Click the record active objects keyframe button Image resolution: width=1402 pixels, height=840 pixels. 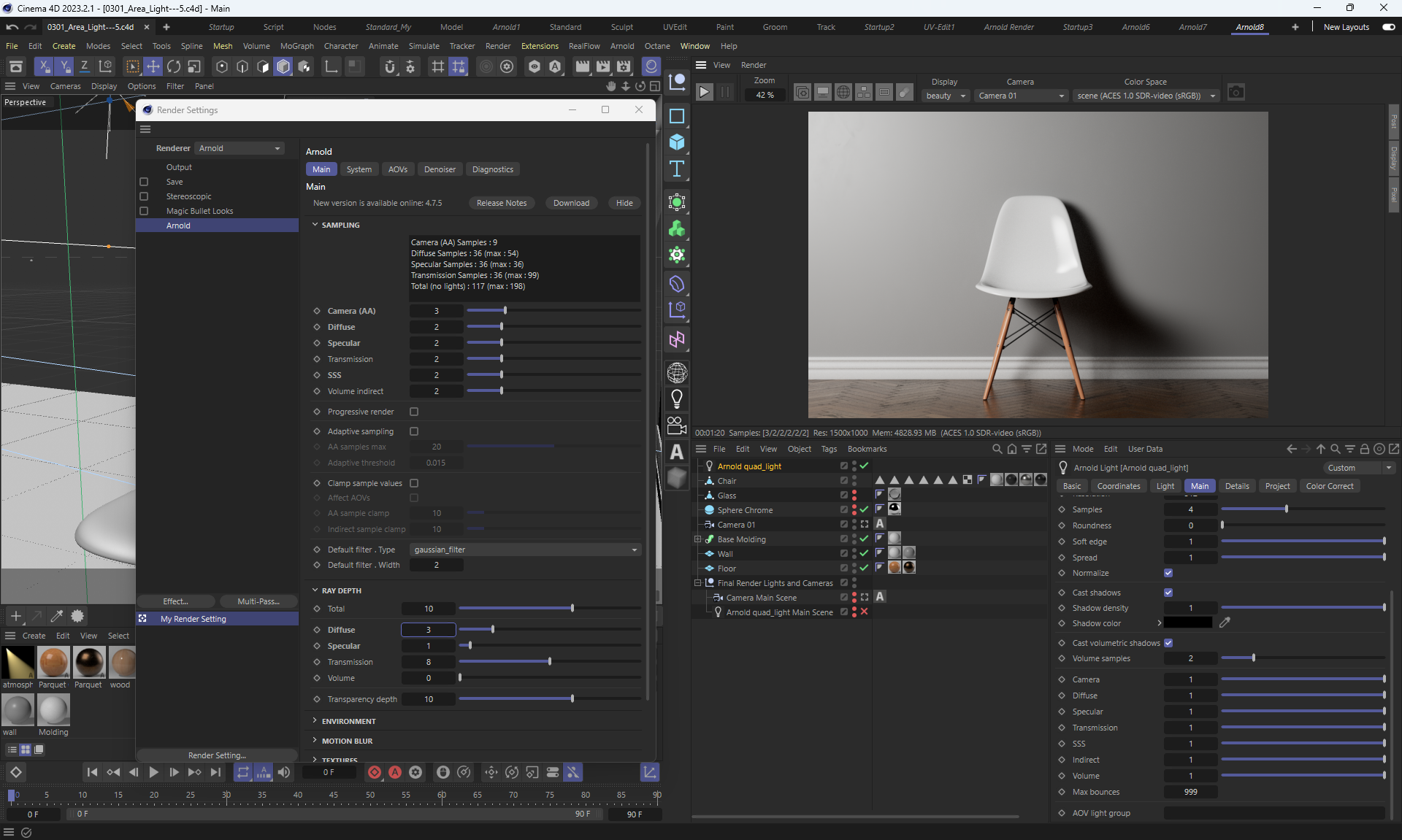(375, 772)
